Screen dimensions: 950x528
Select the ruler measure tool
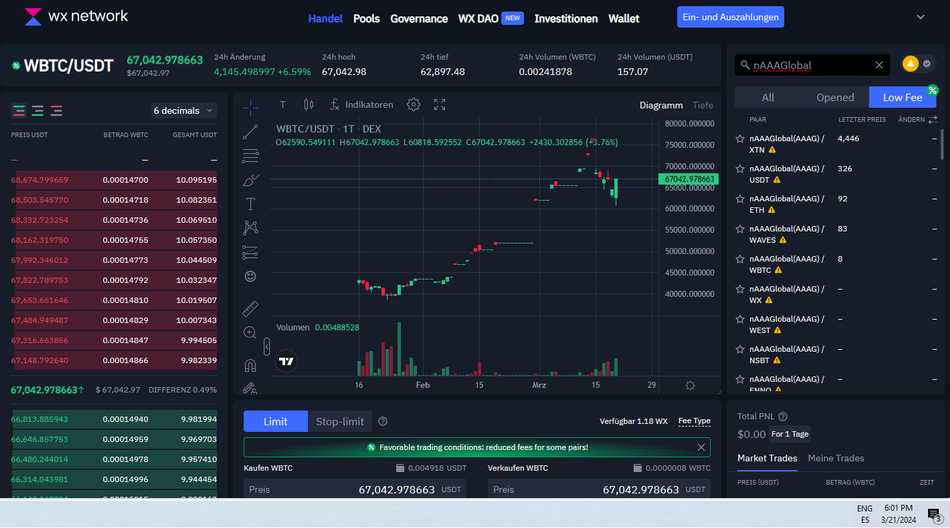[250, 308]
